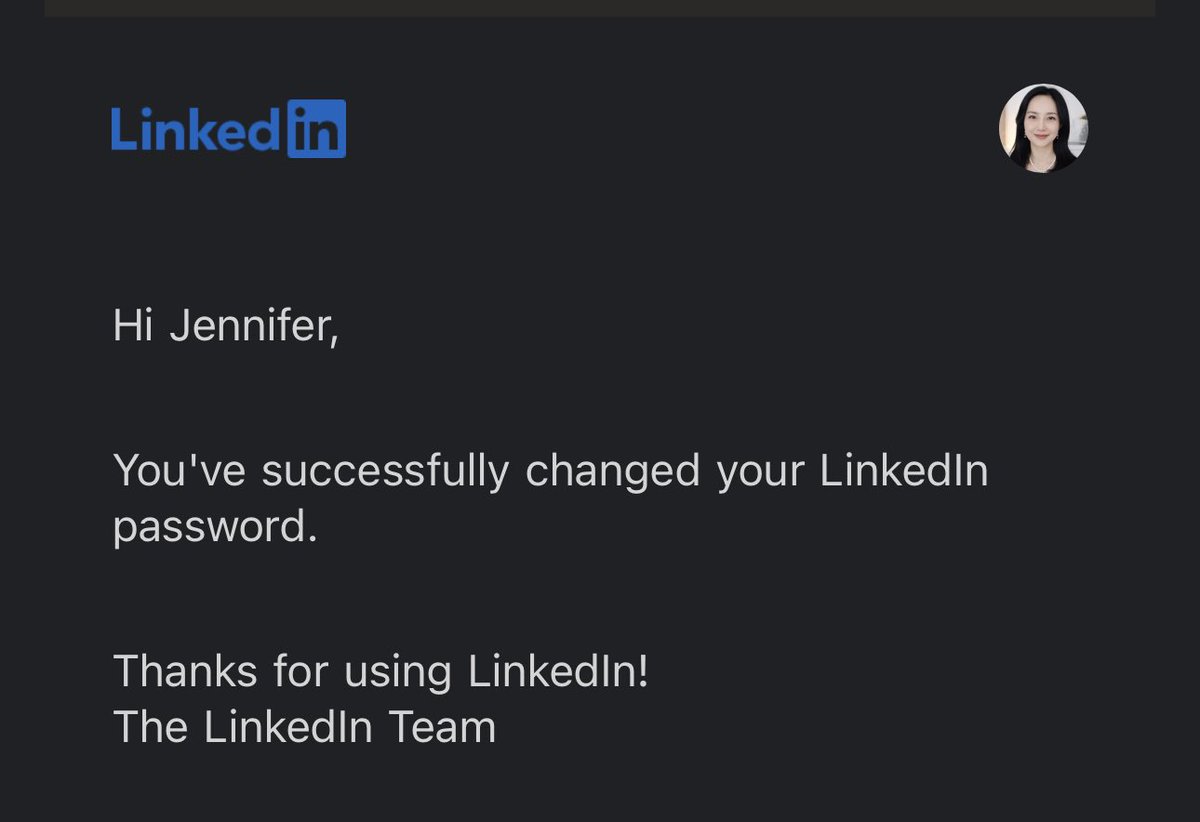The width and height of the screenshot is (1200, 822).
Task: Click the word "You've" in the message
Action: [179, 471]
